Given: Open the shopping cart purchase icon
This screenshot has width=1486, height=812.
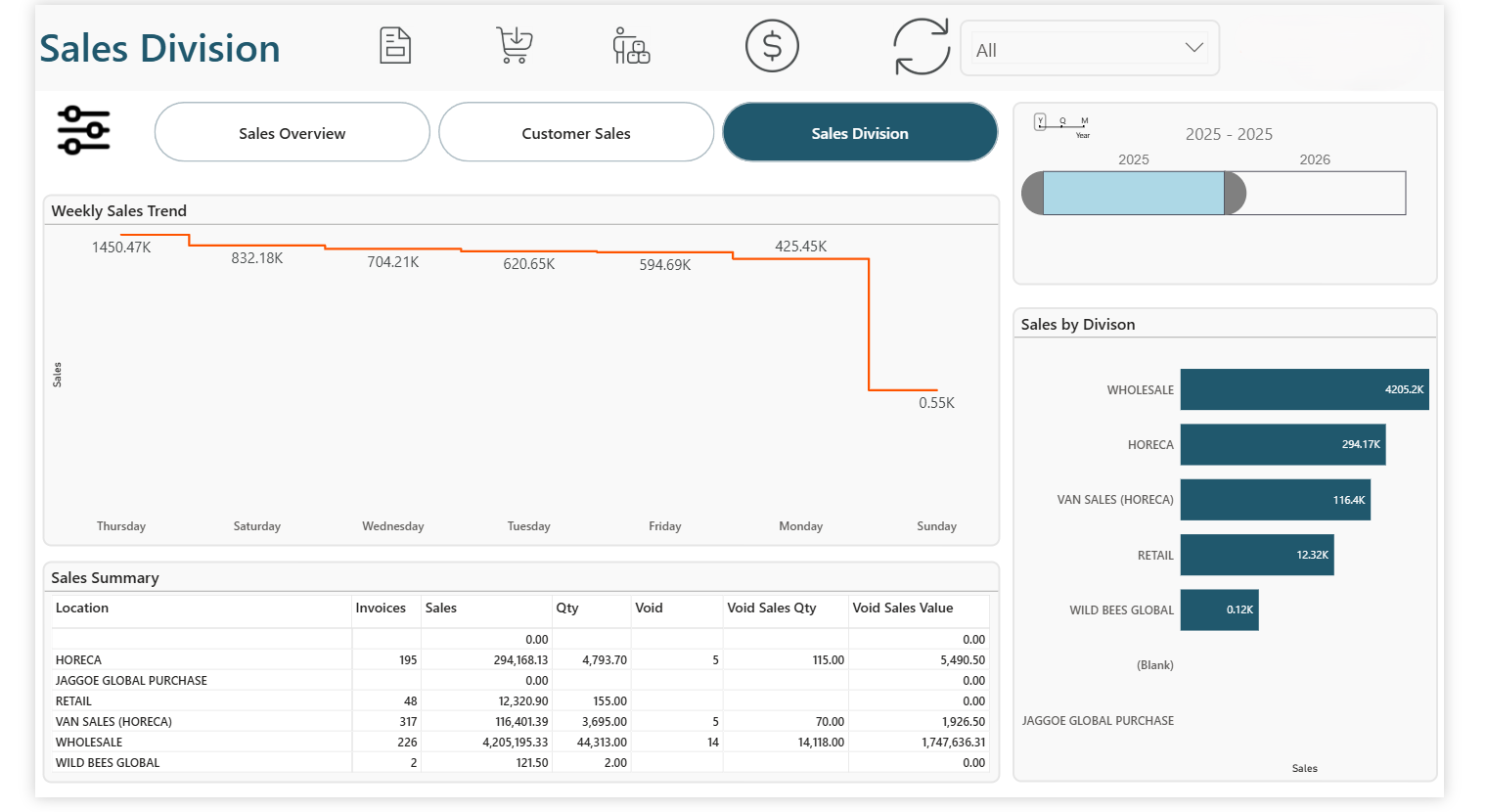Looking at the screenshot, I should pos(515,45).
